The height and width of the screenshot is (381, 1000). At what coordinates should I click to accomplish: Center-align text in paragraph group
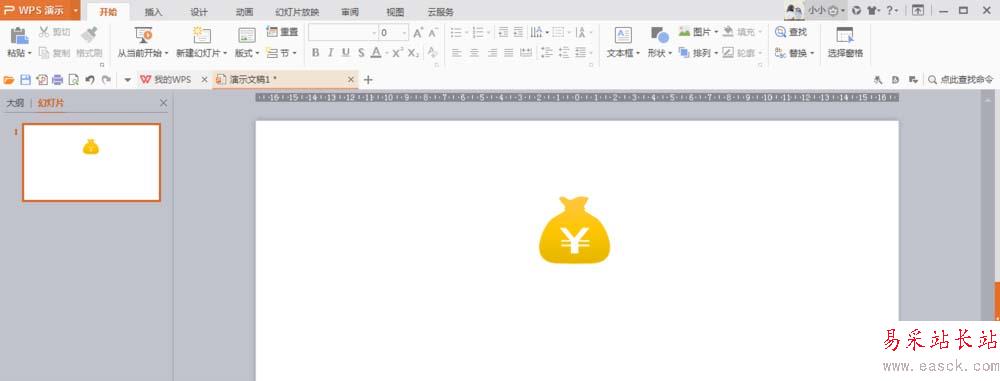474,53
